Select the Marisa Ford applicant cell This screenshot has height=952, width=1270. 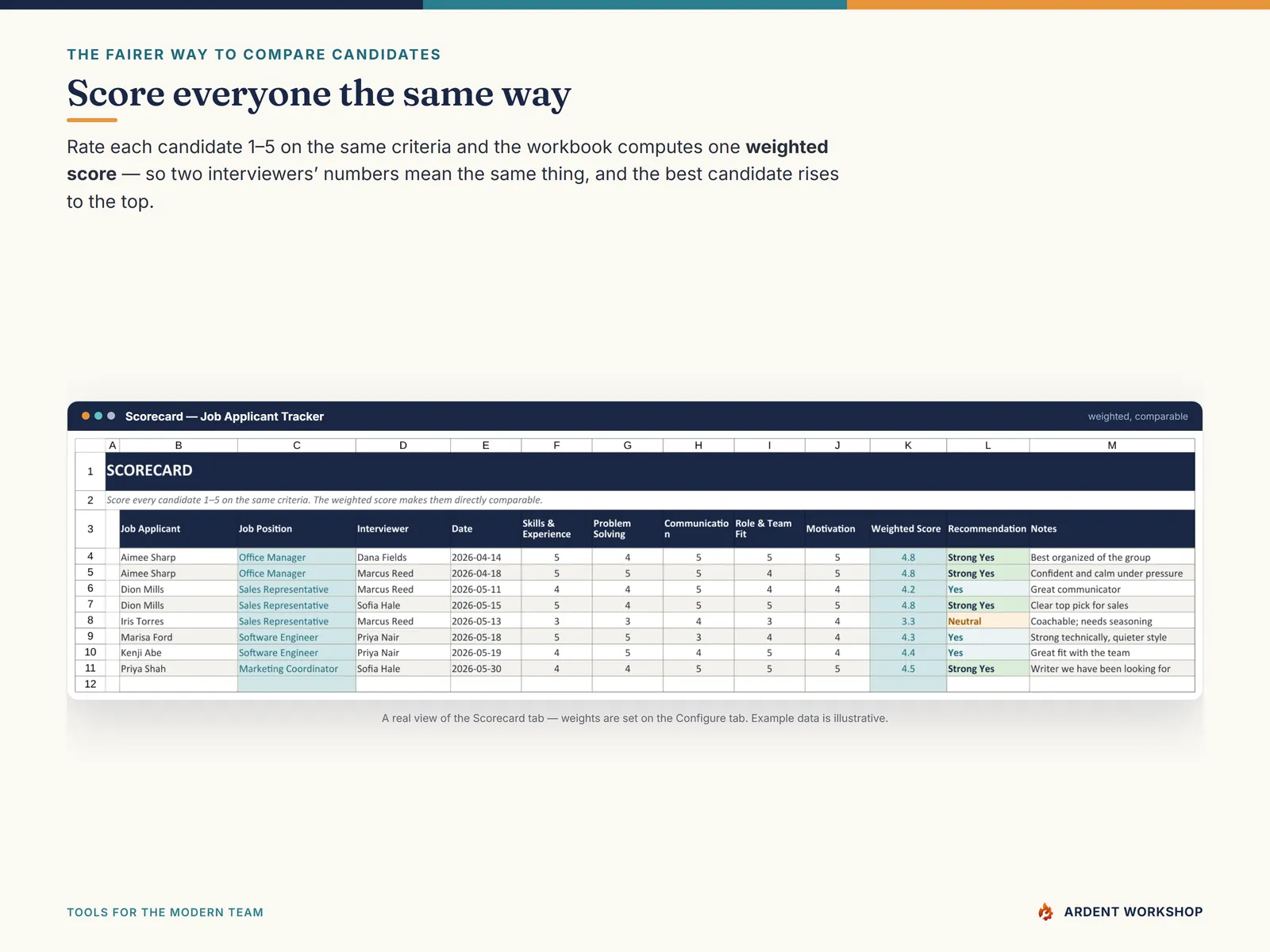point(179,636)
